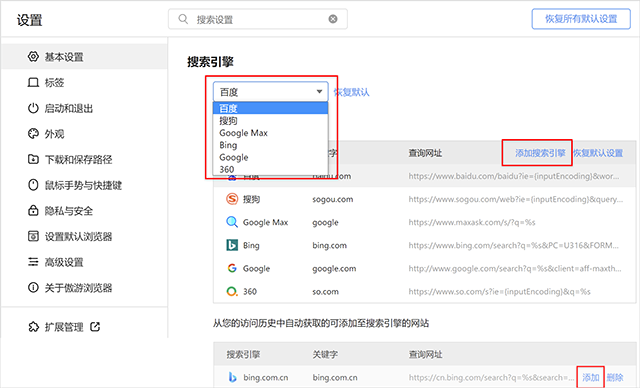Click the 搜狗 logo icon in the table
The width and height of the screenshot is (640, 388).
(x=232, y=199)
